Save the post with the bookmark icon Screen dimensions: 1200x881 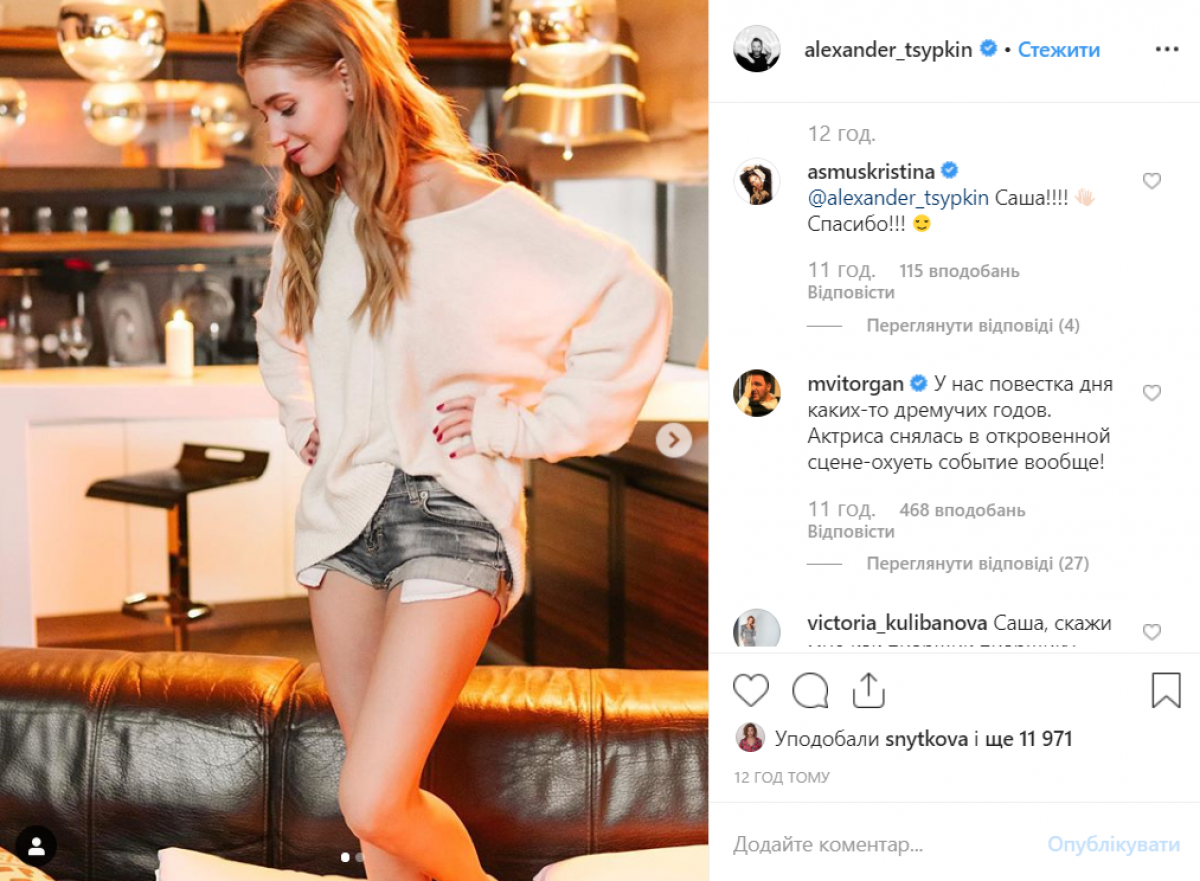click(1166, 690)
